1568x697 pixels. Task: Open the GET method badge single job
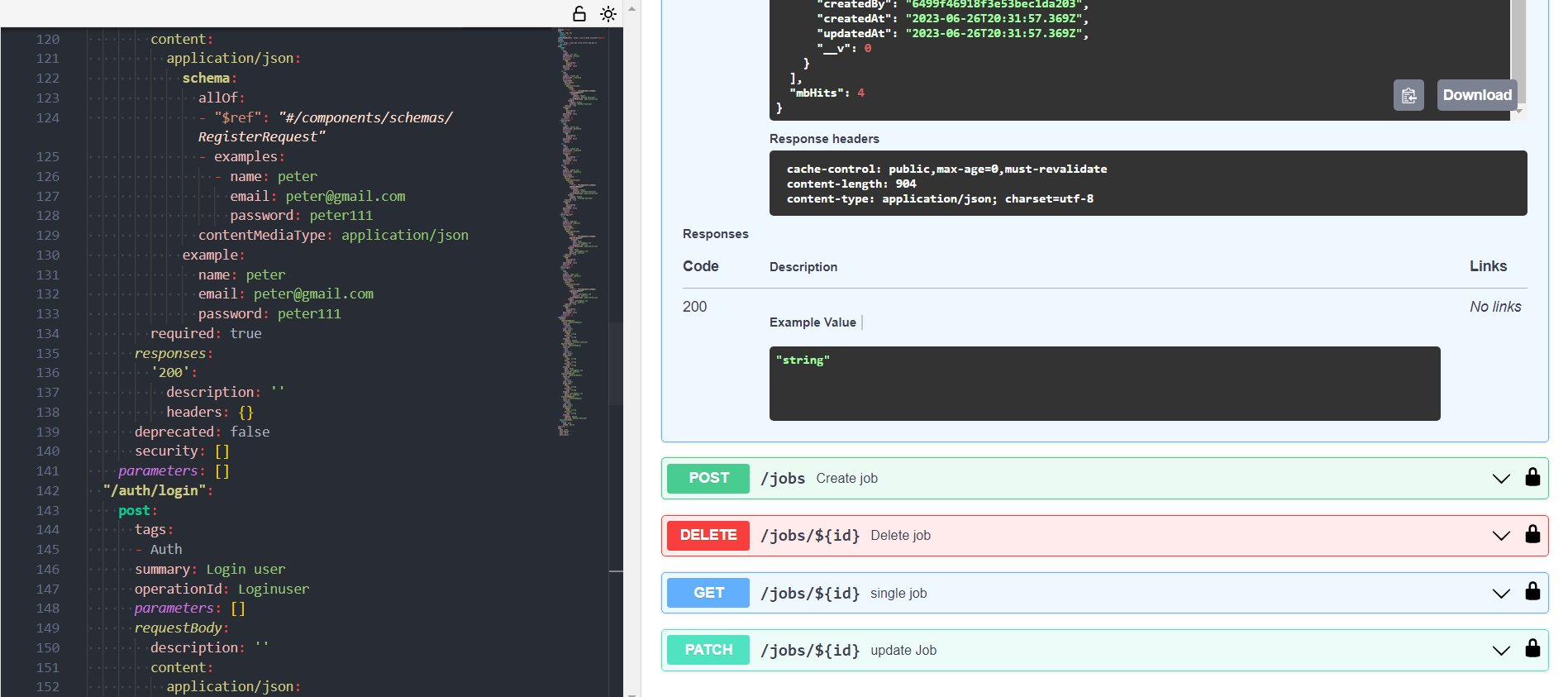708,593
